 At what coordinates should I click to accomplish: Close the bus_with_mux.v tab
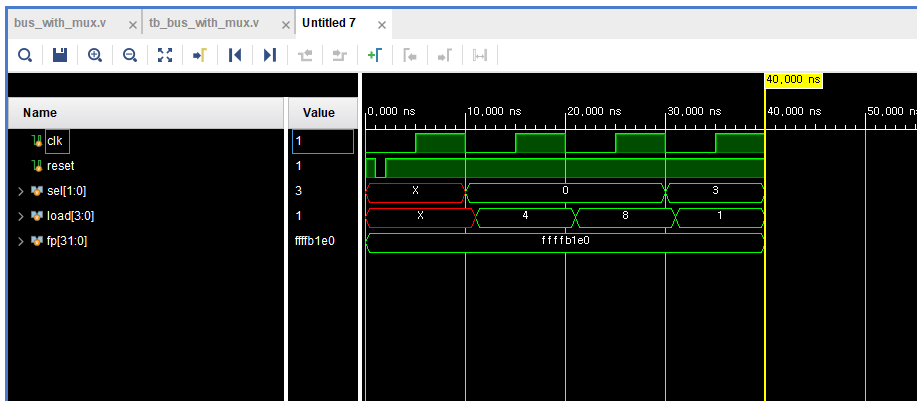(x=133, y=25)
